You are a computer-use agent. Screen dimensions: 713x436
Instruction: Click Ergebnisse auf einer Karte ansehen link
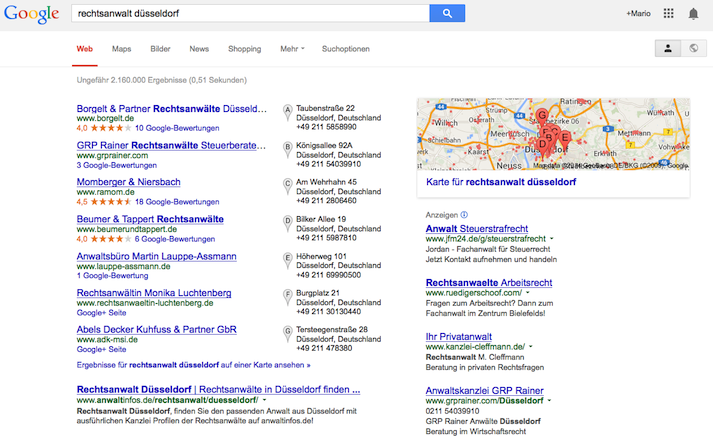pyautogui.click(x=193, y=365)
